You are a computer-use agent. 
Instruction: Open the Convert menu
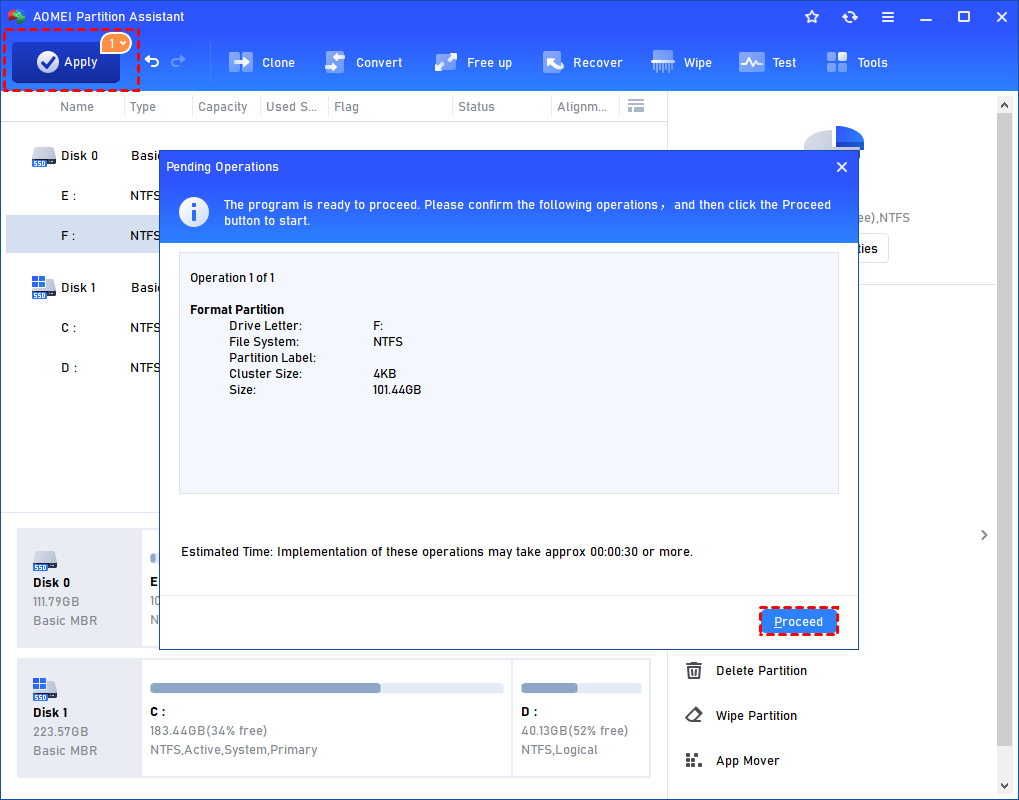363,62
